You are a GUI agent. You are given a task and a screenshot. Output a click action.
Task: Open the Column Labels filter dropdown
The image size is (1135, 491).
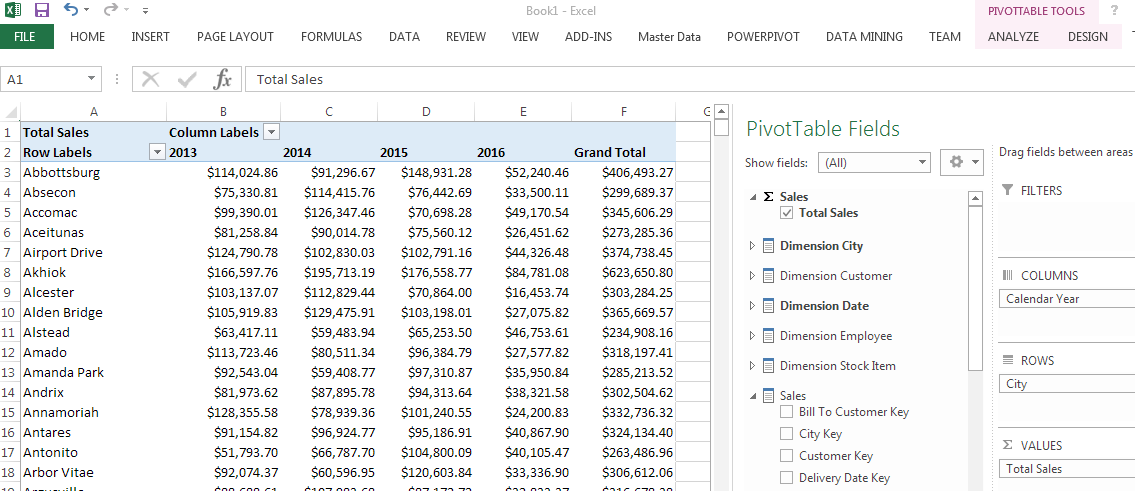point(271,132)
